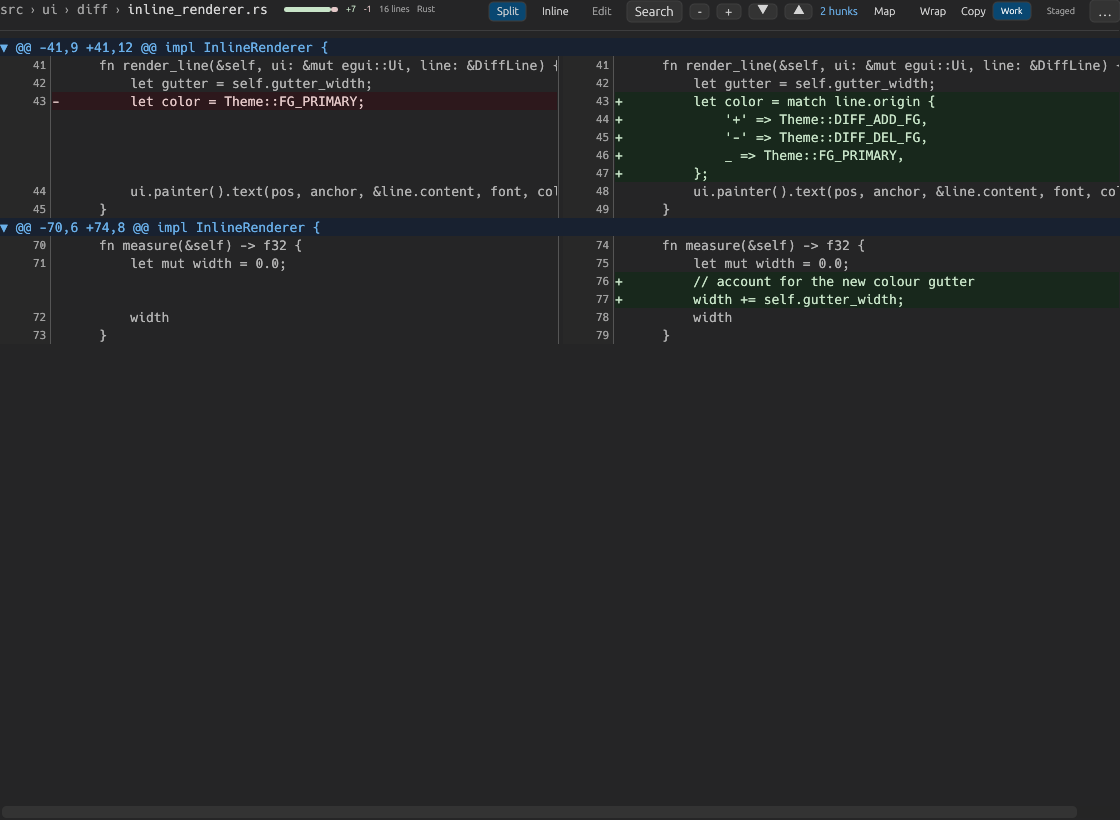Click left pane 'fn measure(&self)' line 70
The height and width of the screenshot is (820, 1120).
(200, 246)
